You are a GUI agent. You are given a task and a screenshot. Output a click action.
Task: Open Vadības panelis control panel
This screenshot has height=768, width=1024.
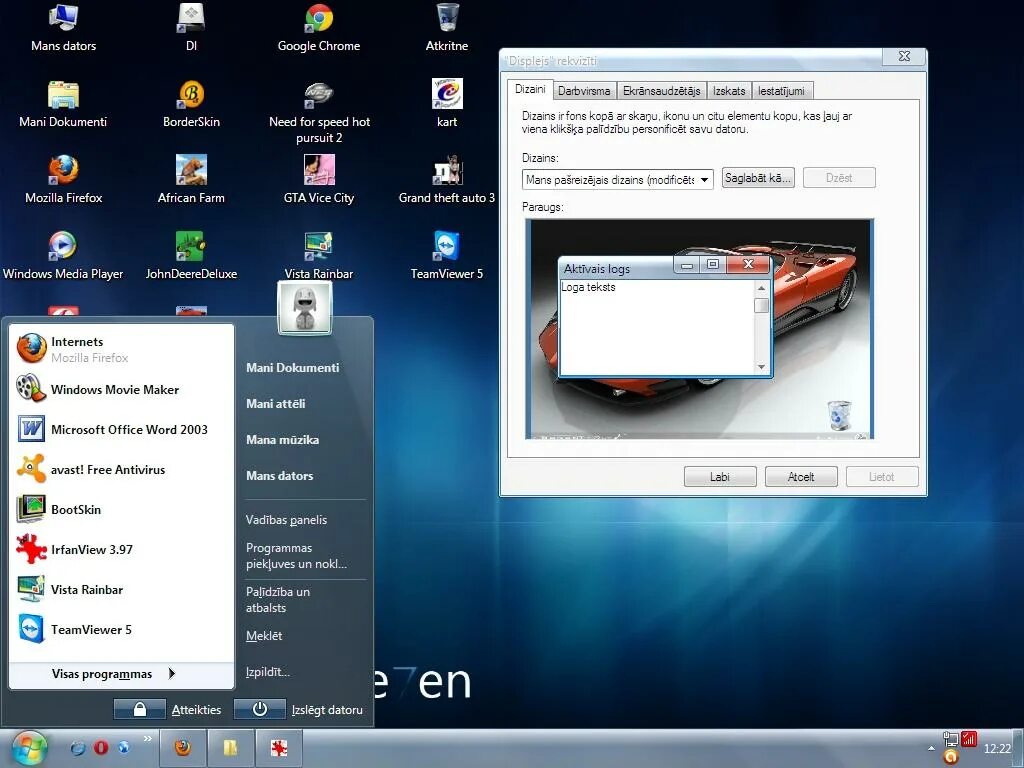(286, 520)
